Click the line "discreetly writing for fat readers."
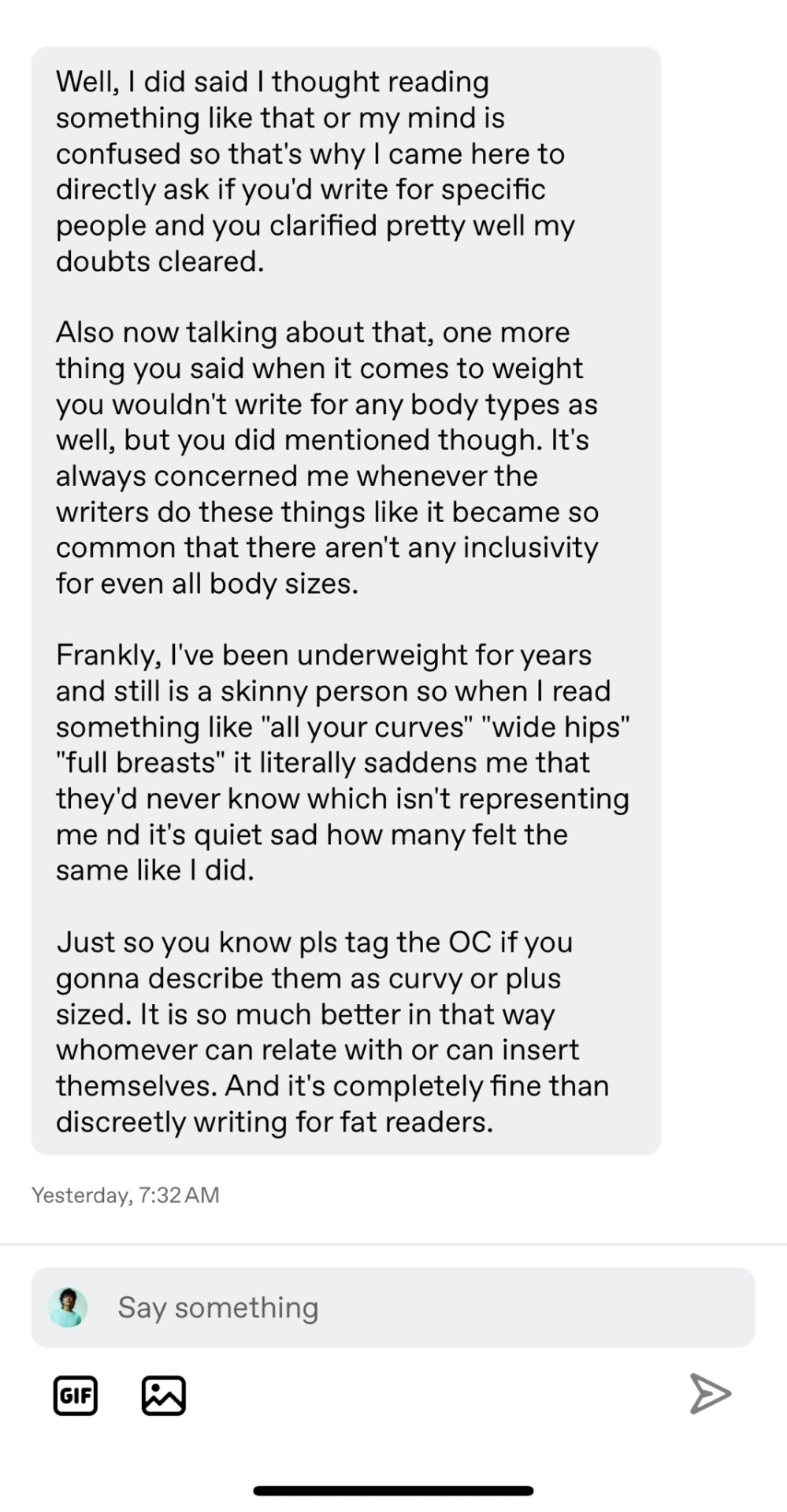The width and height of the screenshot is (787, 1512). 274,1121
